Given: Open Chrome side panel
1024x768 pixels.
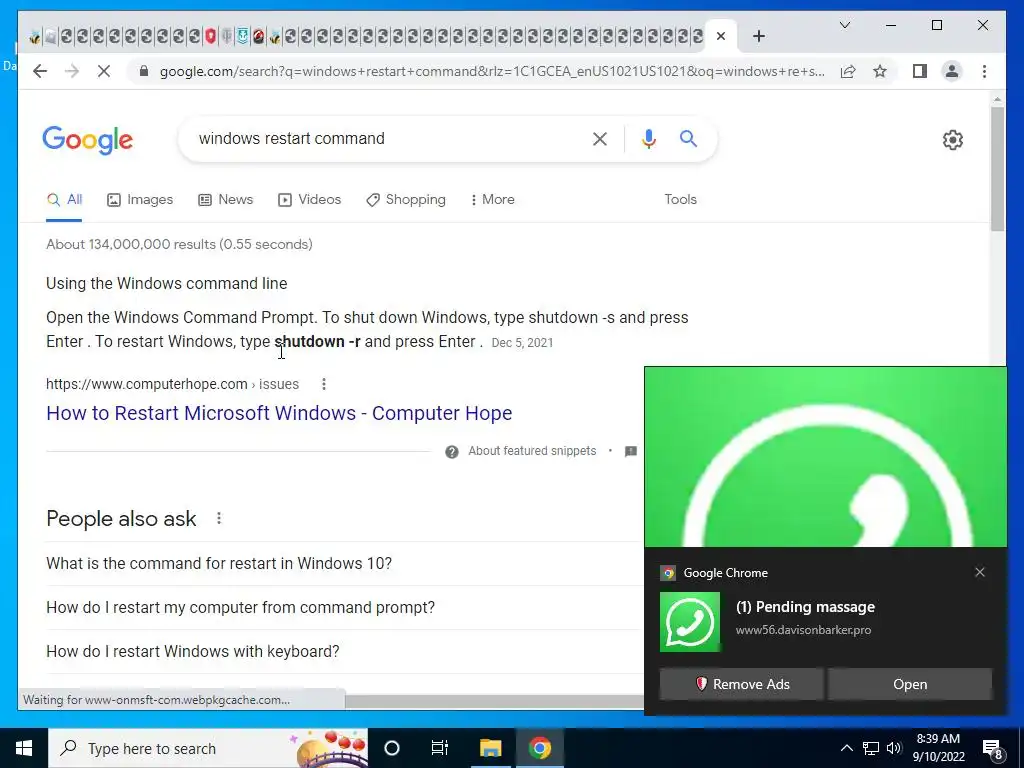Looking at the screenshot, I should [x=920, y=71].
